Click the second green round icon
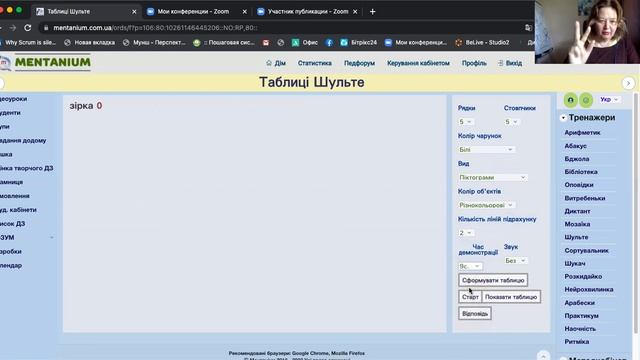 (x=586, y=100)
